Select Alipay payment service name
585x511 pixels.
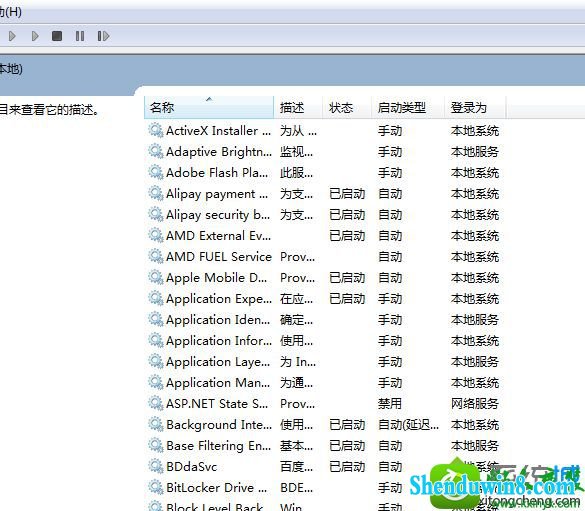(217, 194)
